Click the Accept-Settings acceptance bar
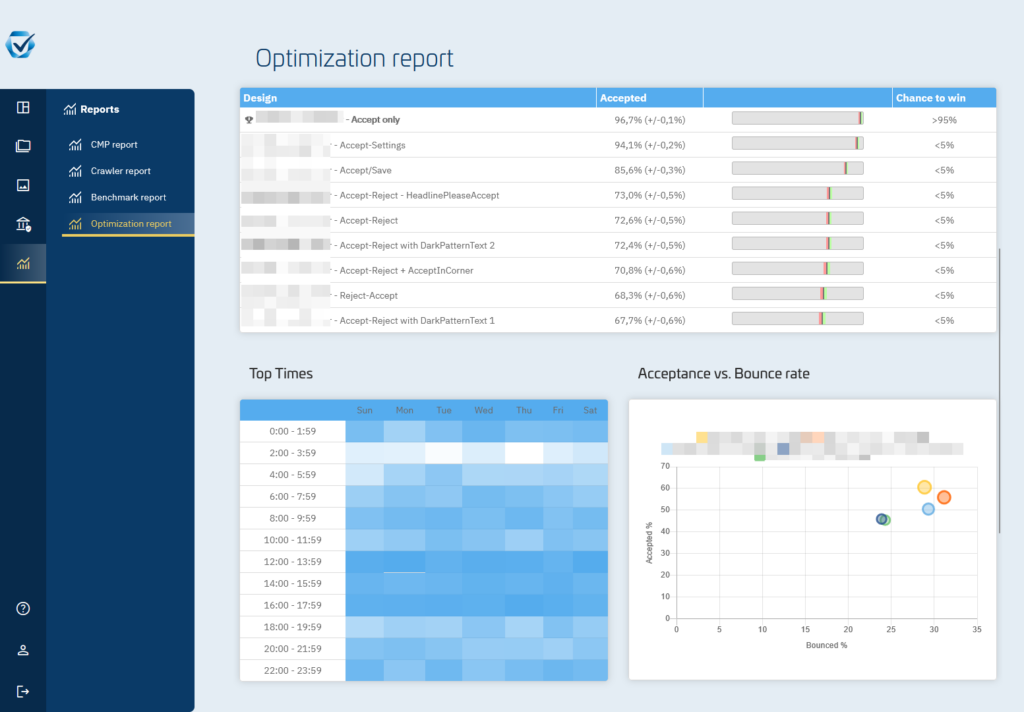1024x712 pixels. click(797, 143)
